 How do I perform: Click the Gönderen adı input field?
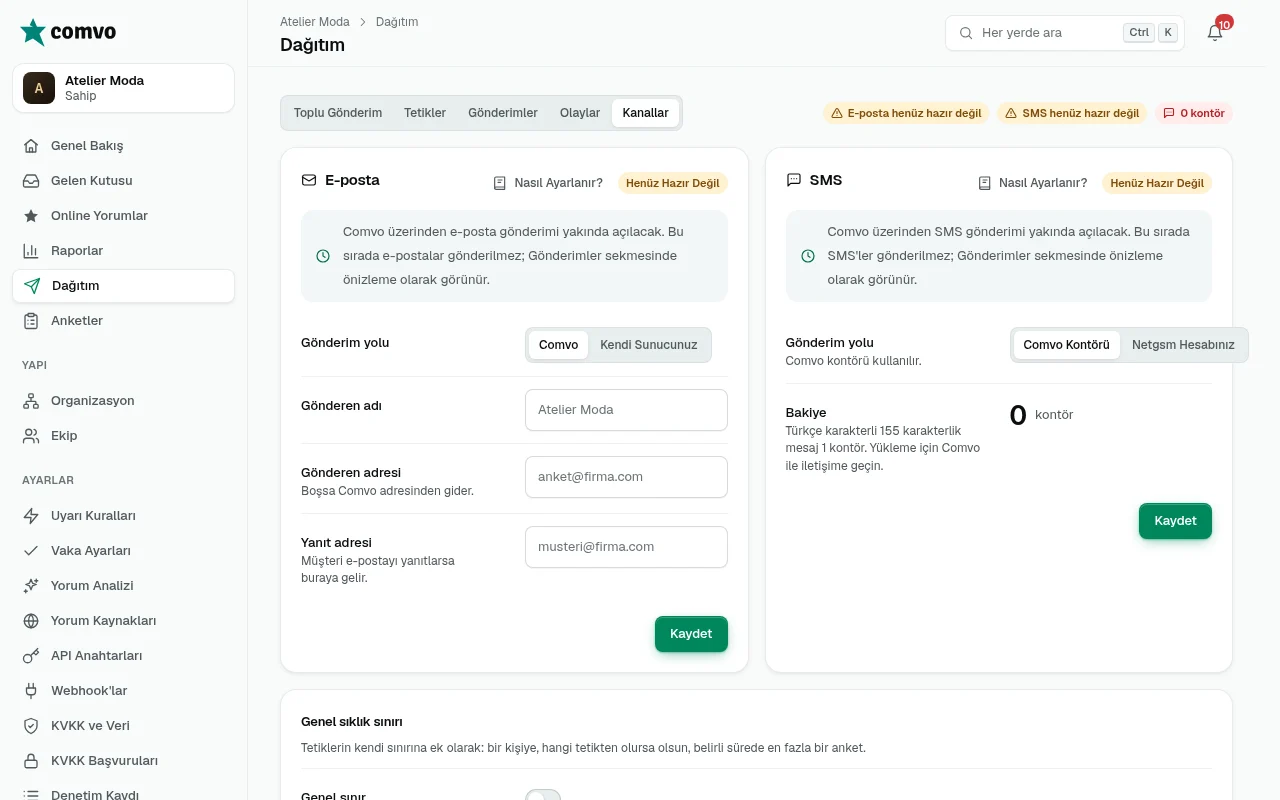tap(626, 410)
